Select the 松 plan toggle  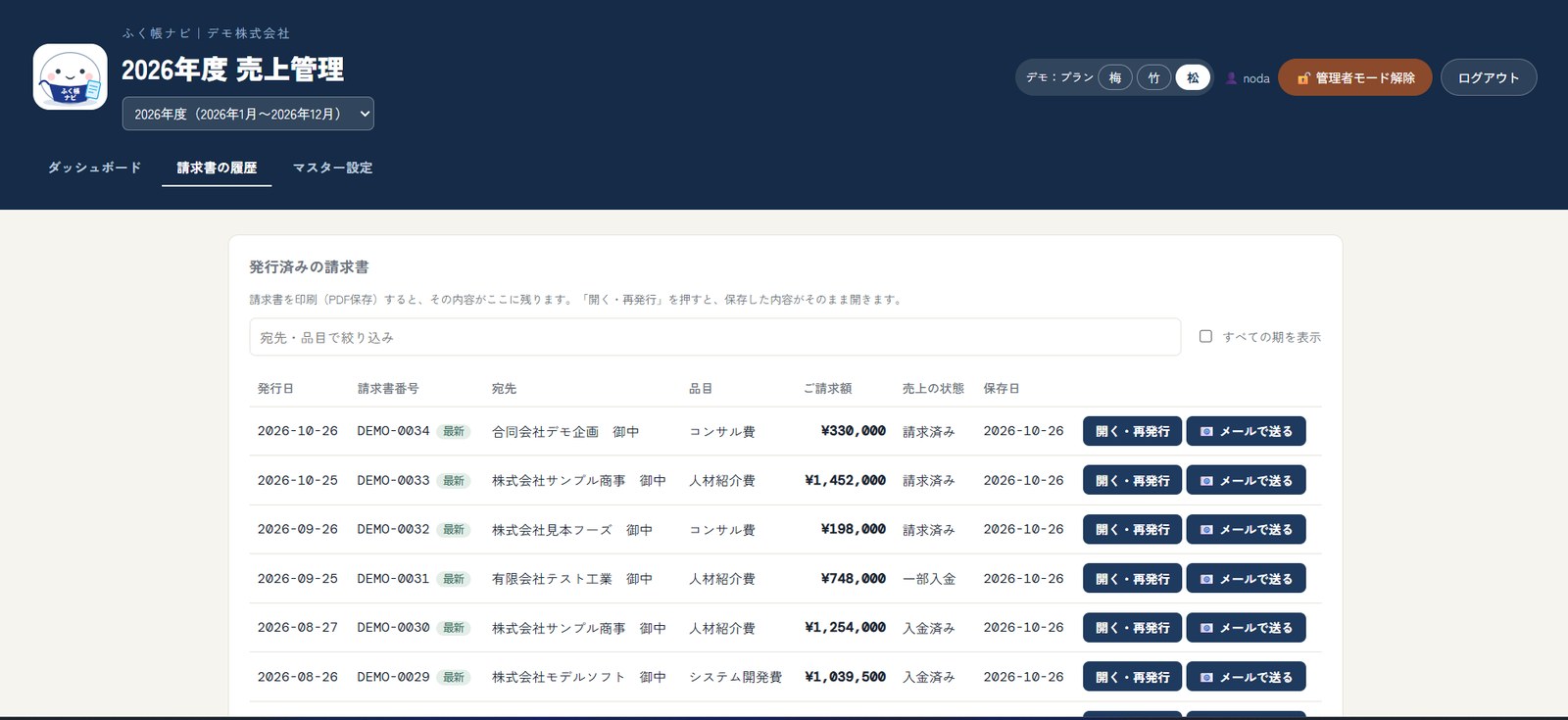point(1193,77)
